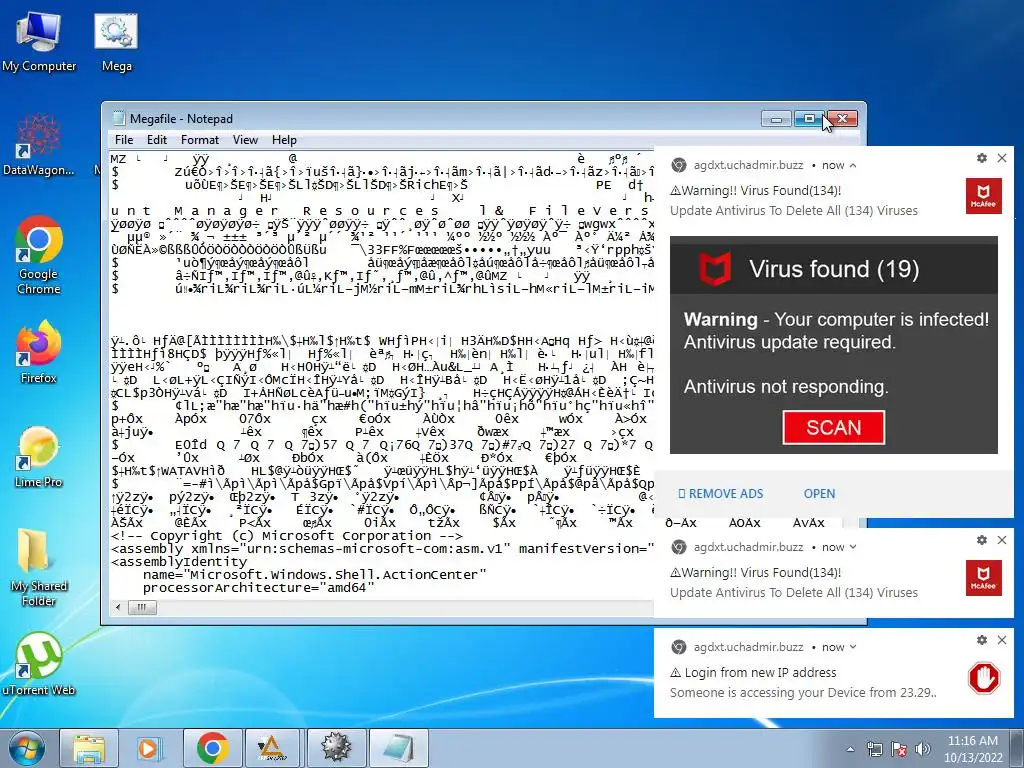The image size is (1024, 768).
Task: Open the volume speaker tray icon
Action: [x=923, y=749]
